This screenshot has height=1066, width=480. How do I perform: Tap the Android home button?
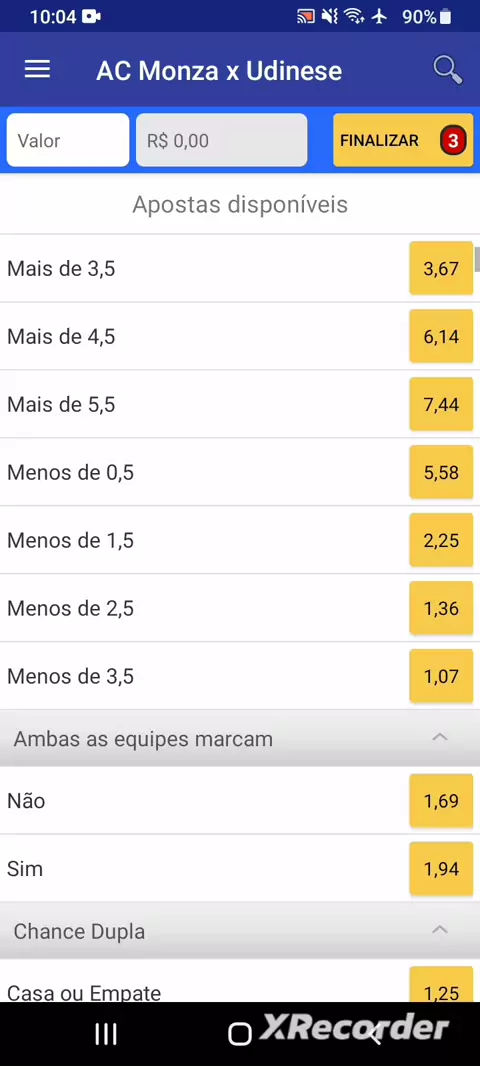(239, 1034)
